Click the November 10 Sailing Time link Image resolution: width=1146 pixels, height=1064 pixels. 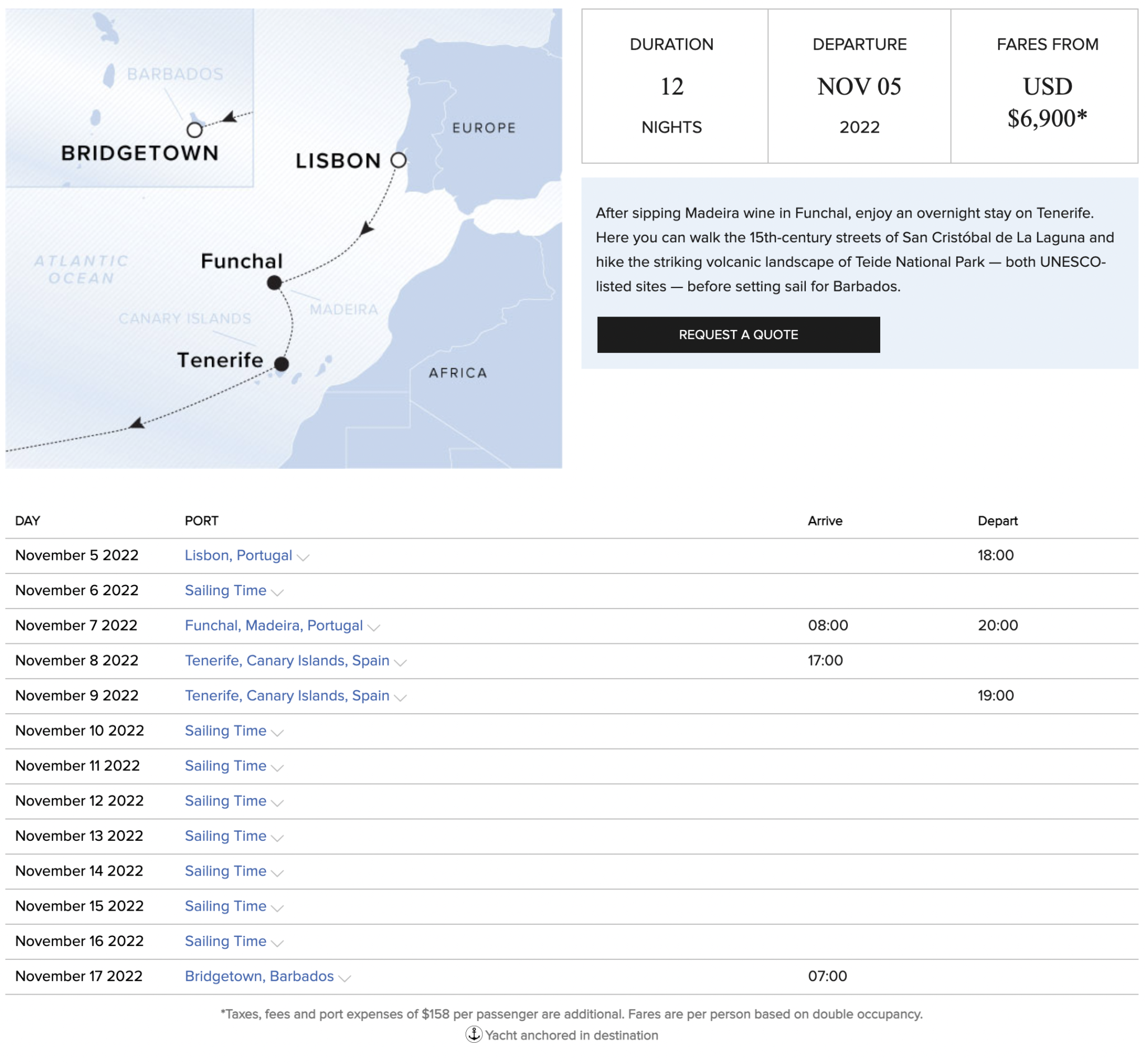225,731
